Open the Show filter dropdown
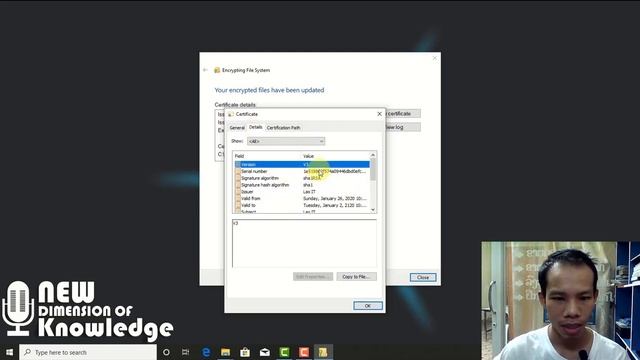Viewport: 640px width, 360px height. tap(286, 141)
